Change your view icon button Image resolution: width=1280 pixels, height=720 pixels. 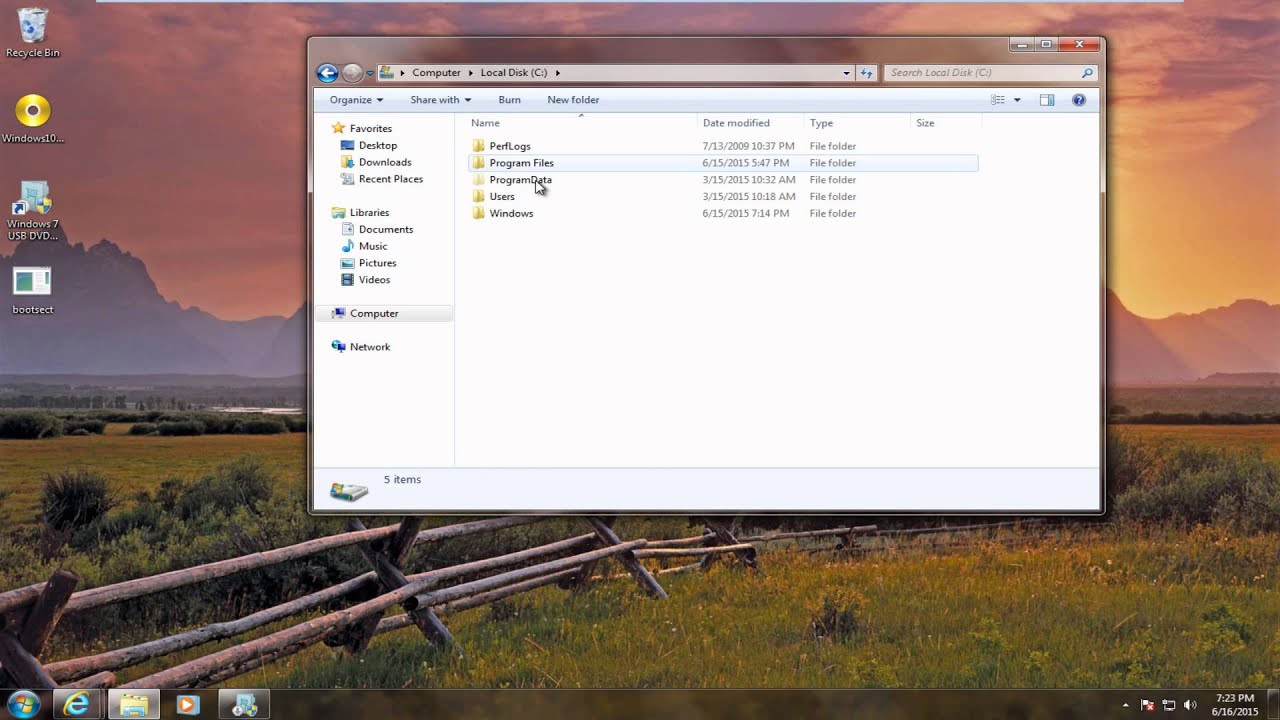click(997, 100)
